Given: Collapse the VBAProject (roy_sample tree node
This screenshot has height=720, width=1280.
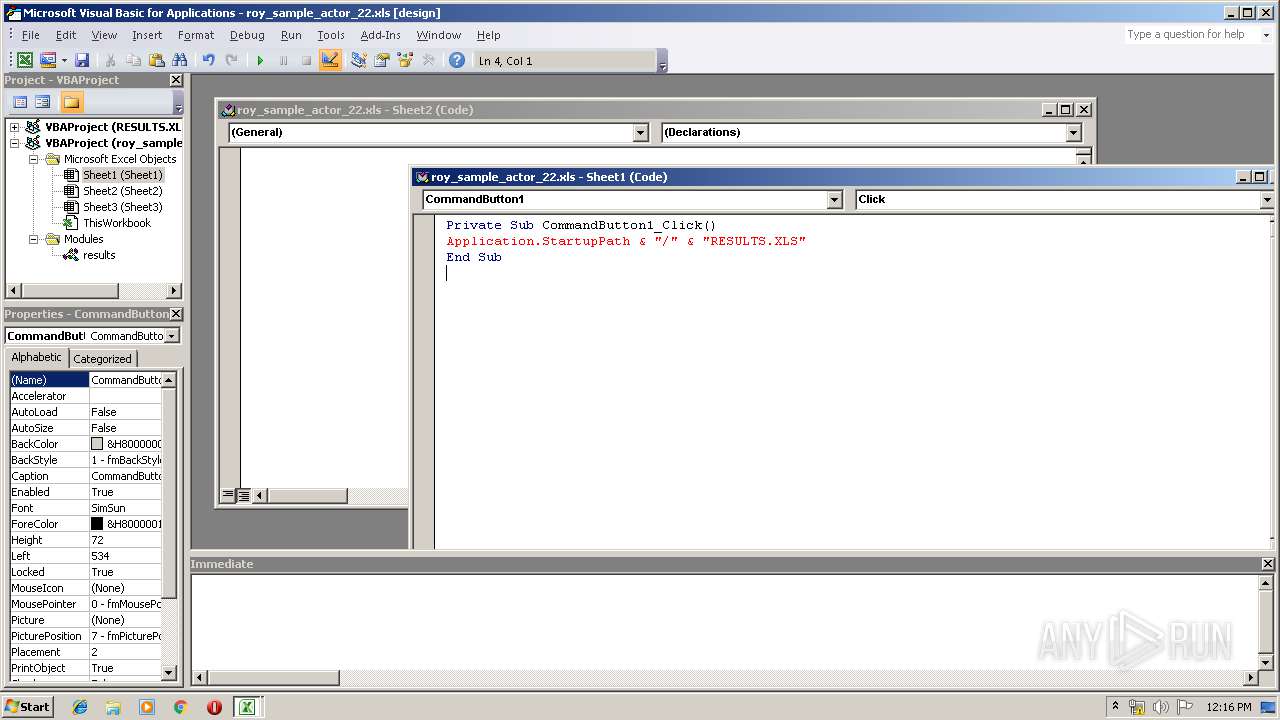Looking at the screenshot, I should point(15,143).
